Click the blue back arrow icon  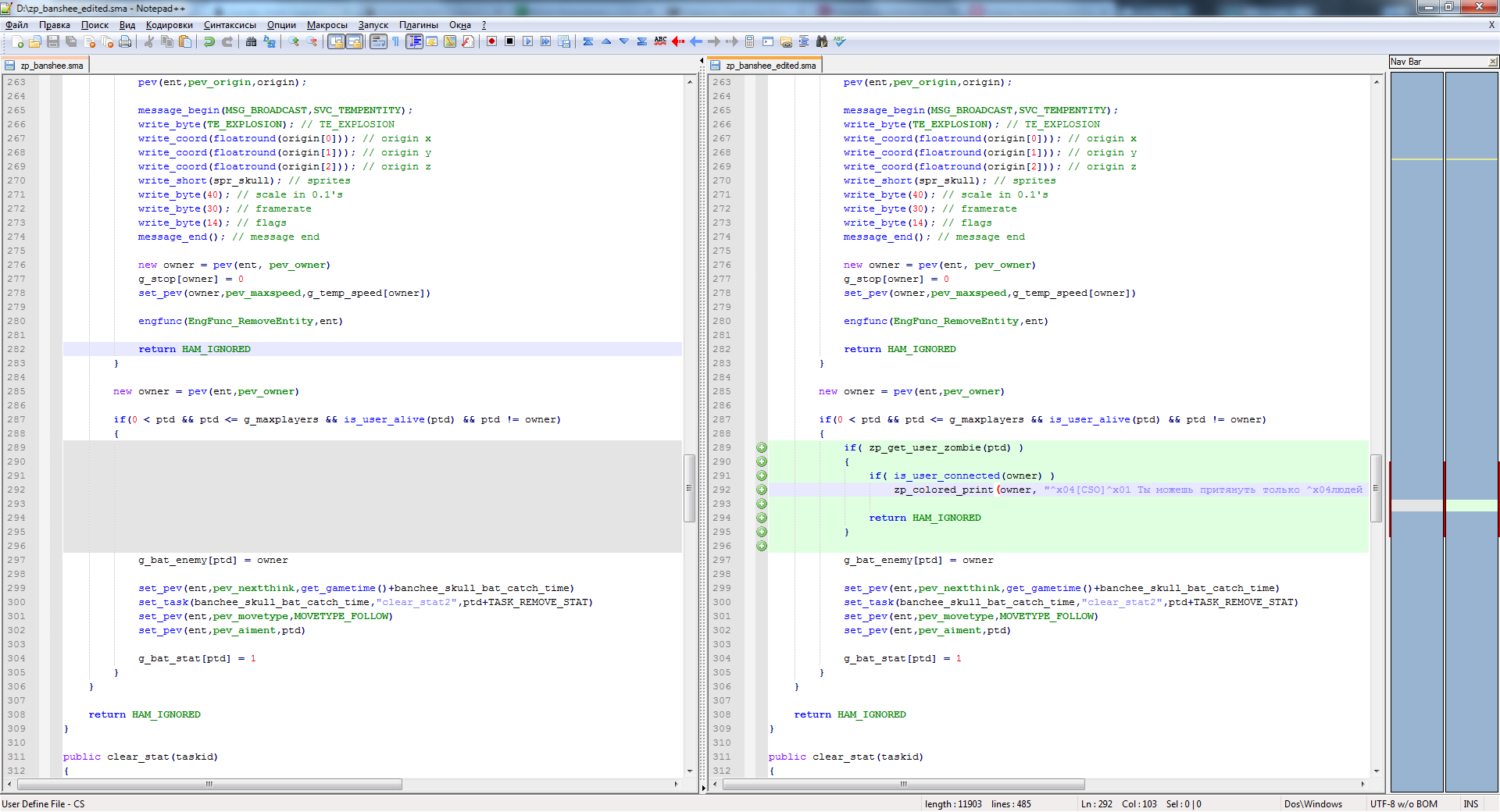pos(696,41)
